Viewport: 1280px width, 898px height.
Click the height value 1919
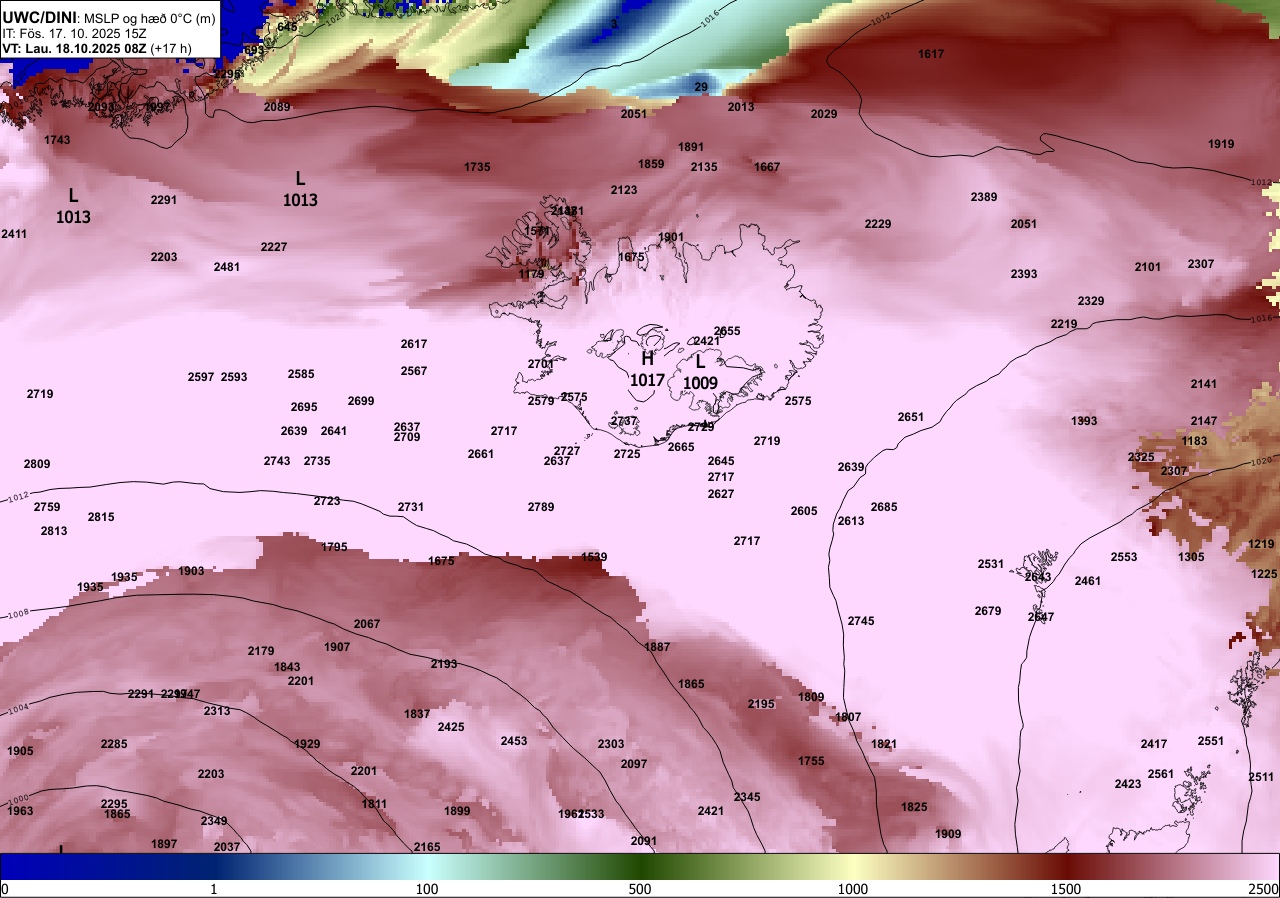[1221, 144]
